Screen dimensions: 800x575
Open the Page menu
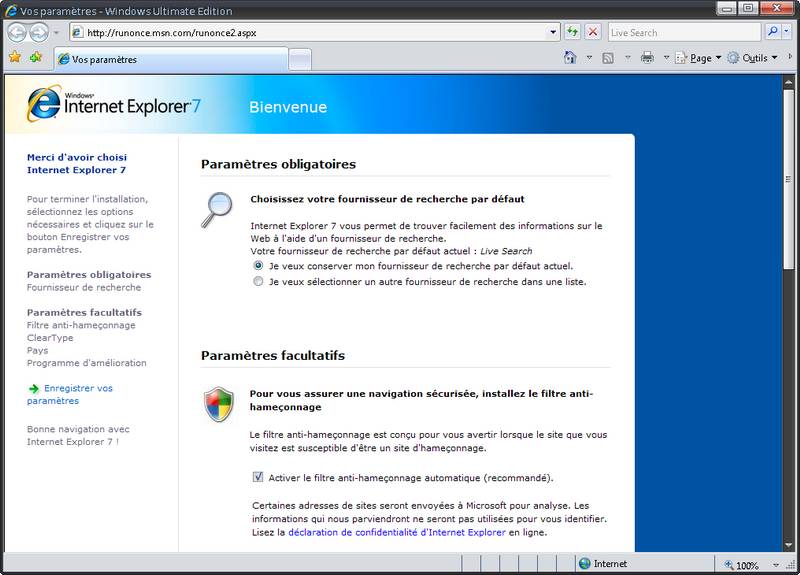(x=698, y=58)
